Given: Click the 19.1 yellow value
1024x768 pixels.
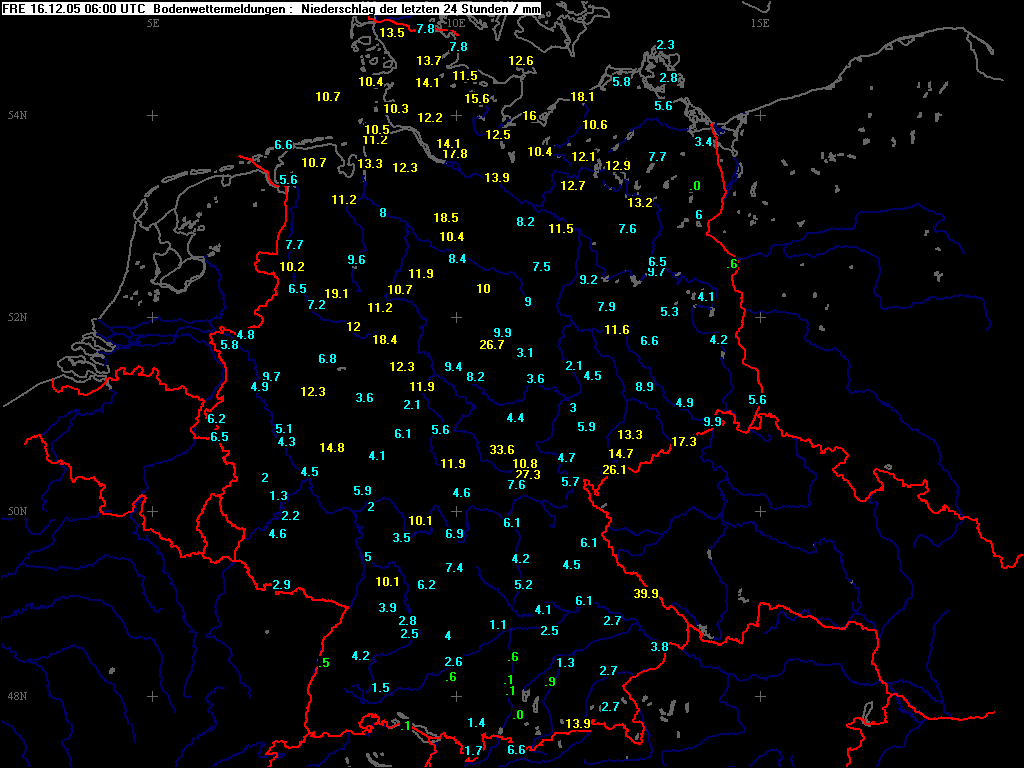Looking at the screenshot, I should [x=336, y=293].
